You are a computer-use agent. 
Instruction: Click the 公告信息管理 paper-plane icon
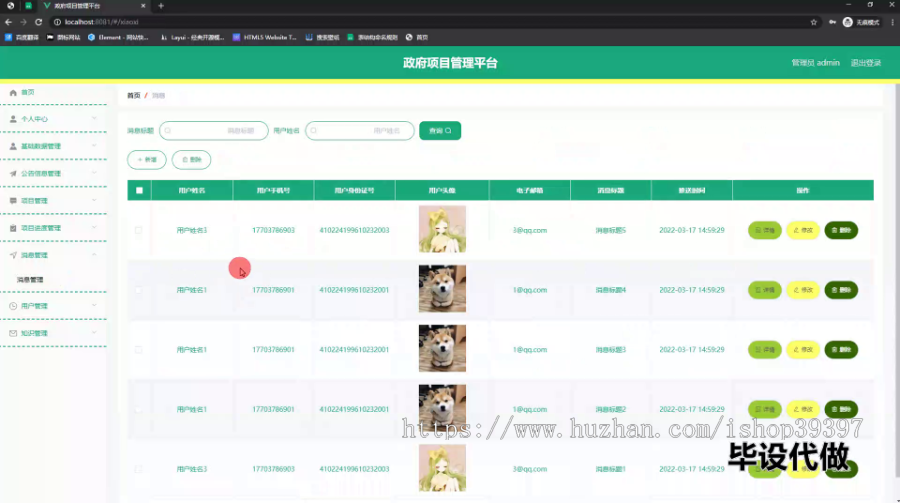pyautogui.click(x=13, y=173)
